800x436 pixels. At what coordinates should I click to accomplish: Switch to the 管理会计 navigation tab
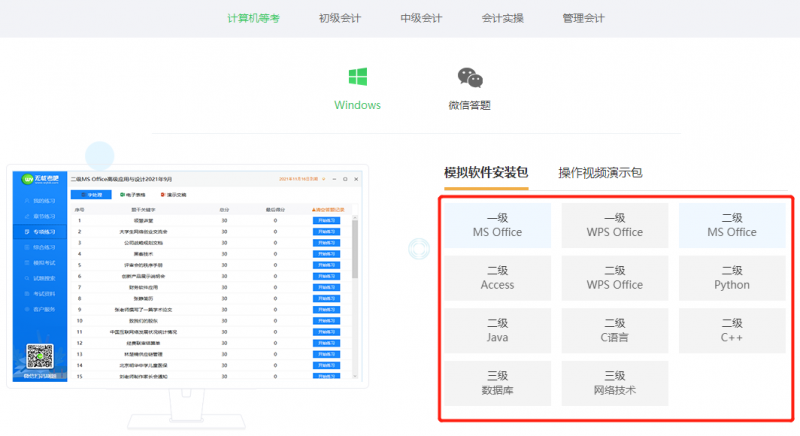point(583,18)
